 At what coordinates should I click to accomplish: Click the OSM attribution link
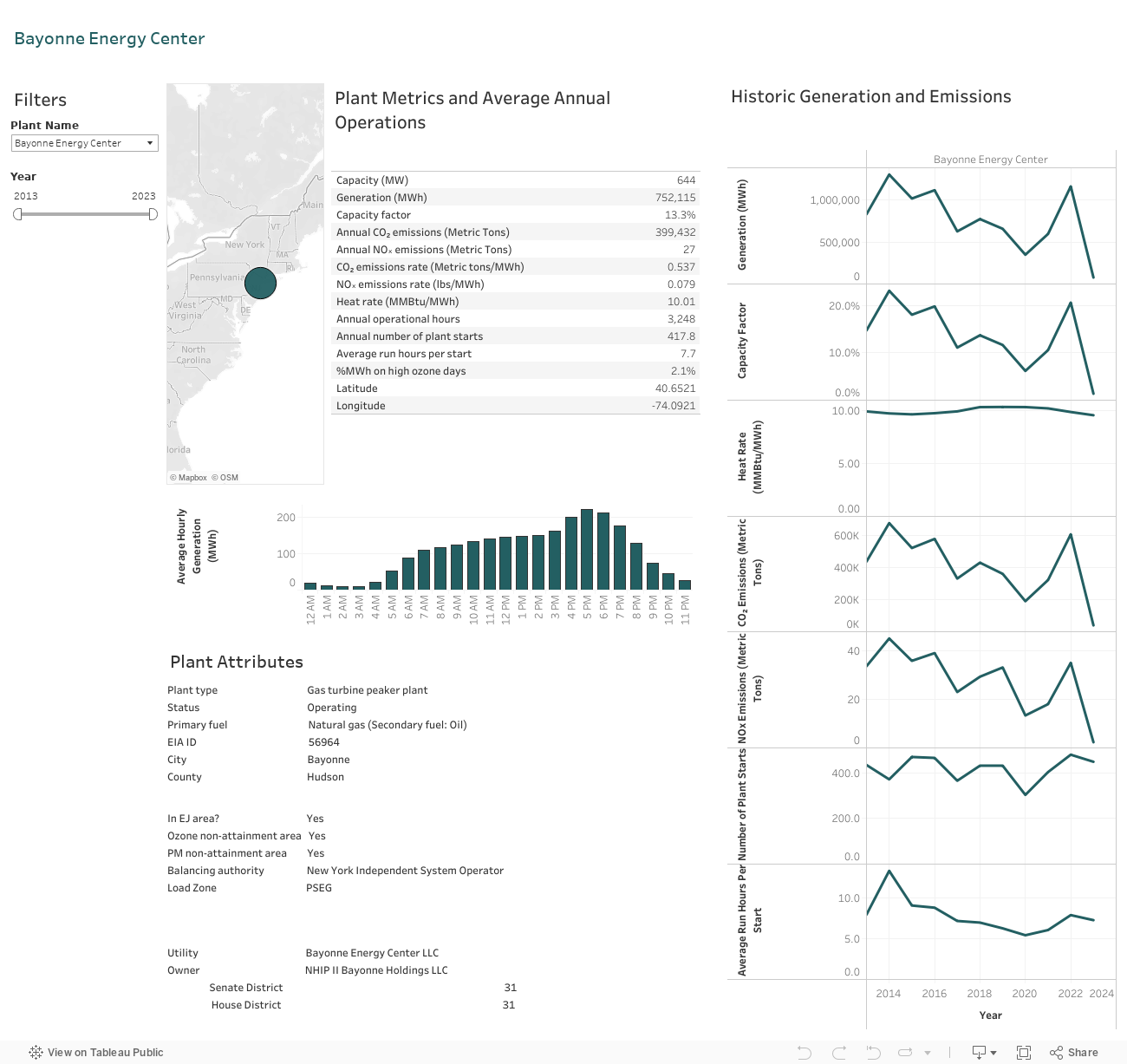click(x=225, y=478)
